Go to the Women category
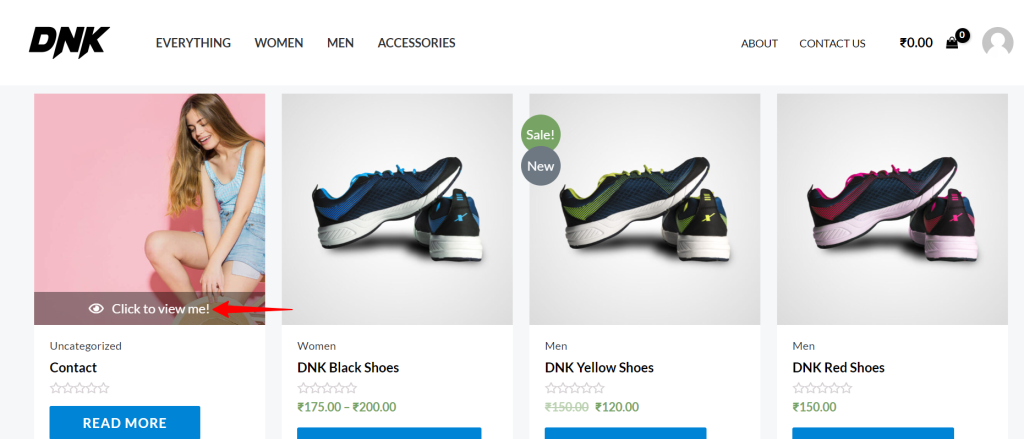 (x=279, y=42)
